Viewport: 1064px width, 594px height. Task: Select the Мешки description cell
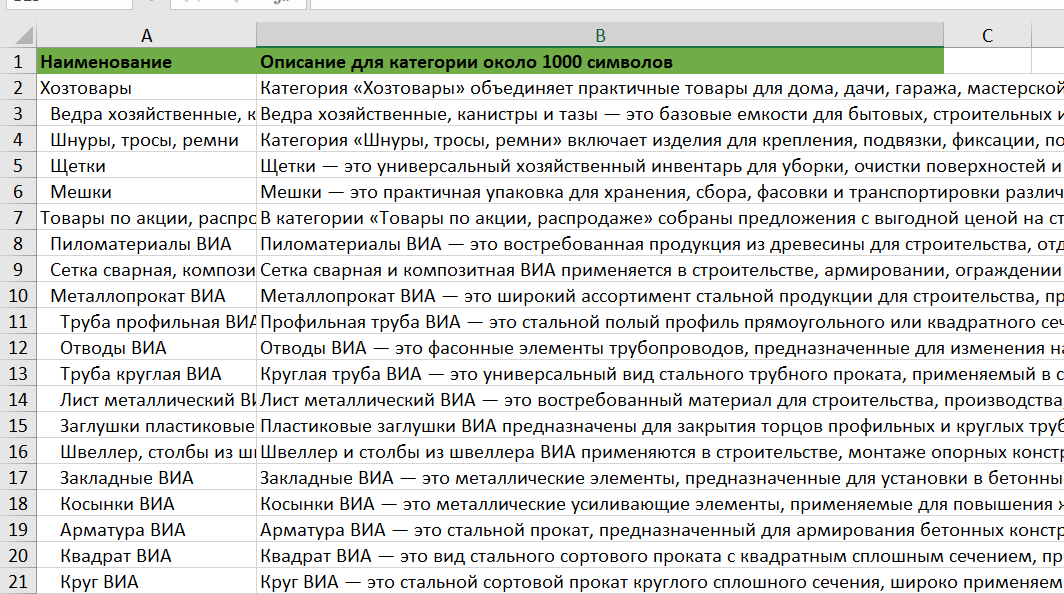[x=660, y=192]
